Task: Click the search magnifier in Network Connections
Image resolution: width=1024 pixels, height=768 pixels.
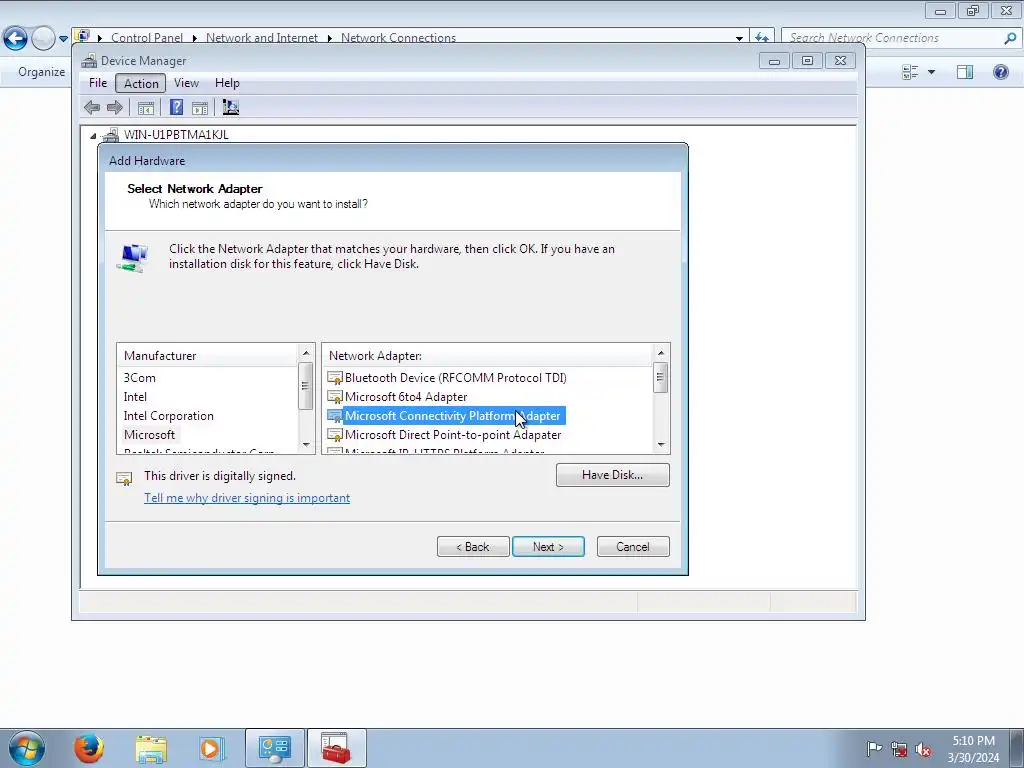Action: click(1010, 38)
